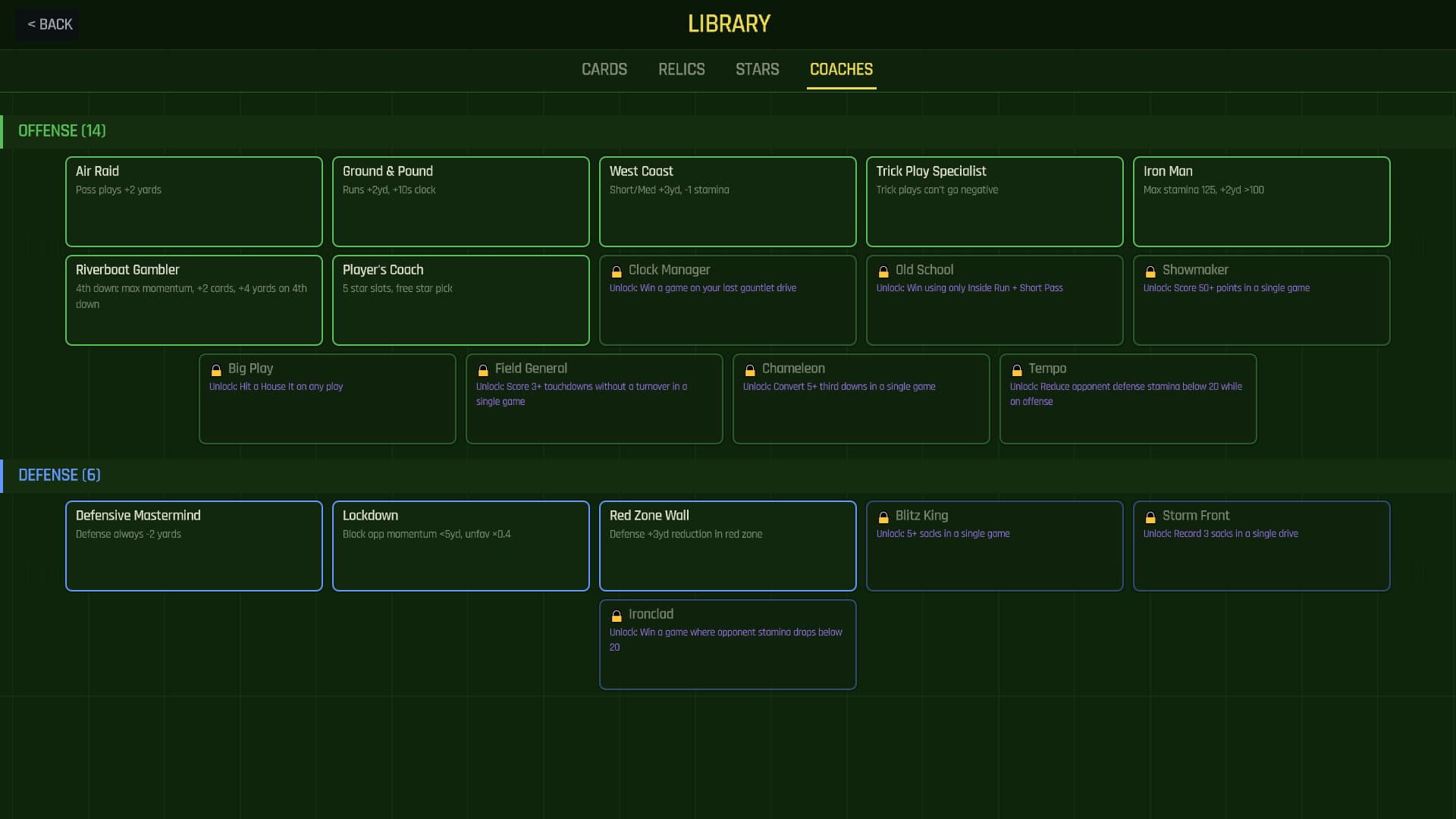1456x819 pixels.
Task: Click the lock icon on Field General
Action: pyautogui.click(x=483, y=370)
